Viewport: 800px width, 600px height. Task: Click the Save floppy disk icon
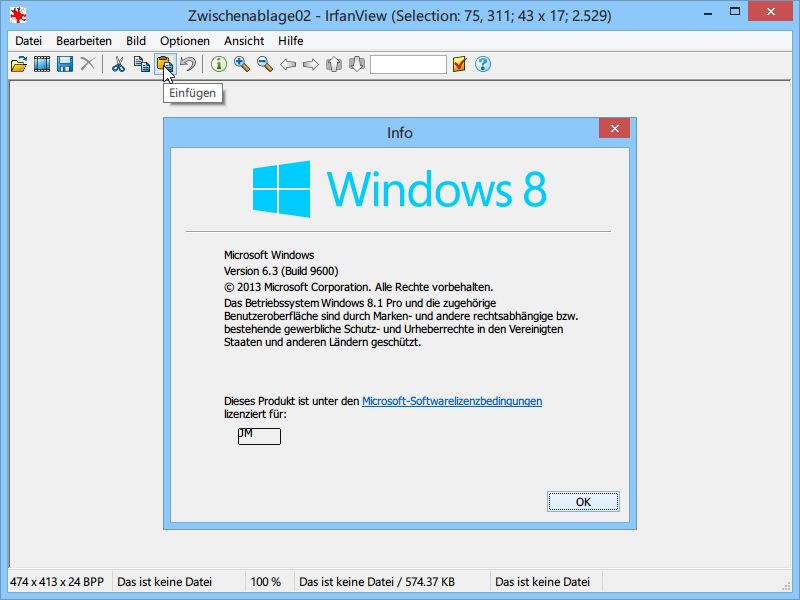[x=65, y=64]
